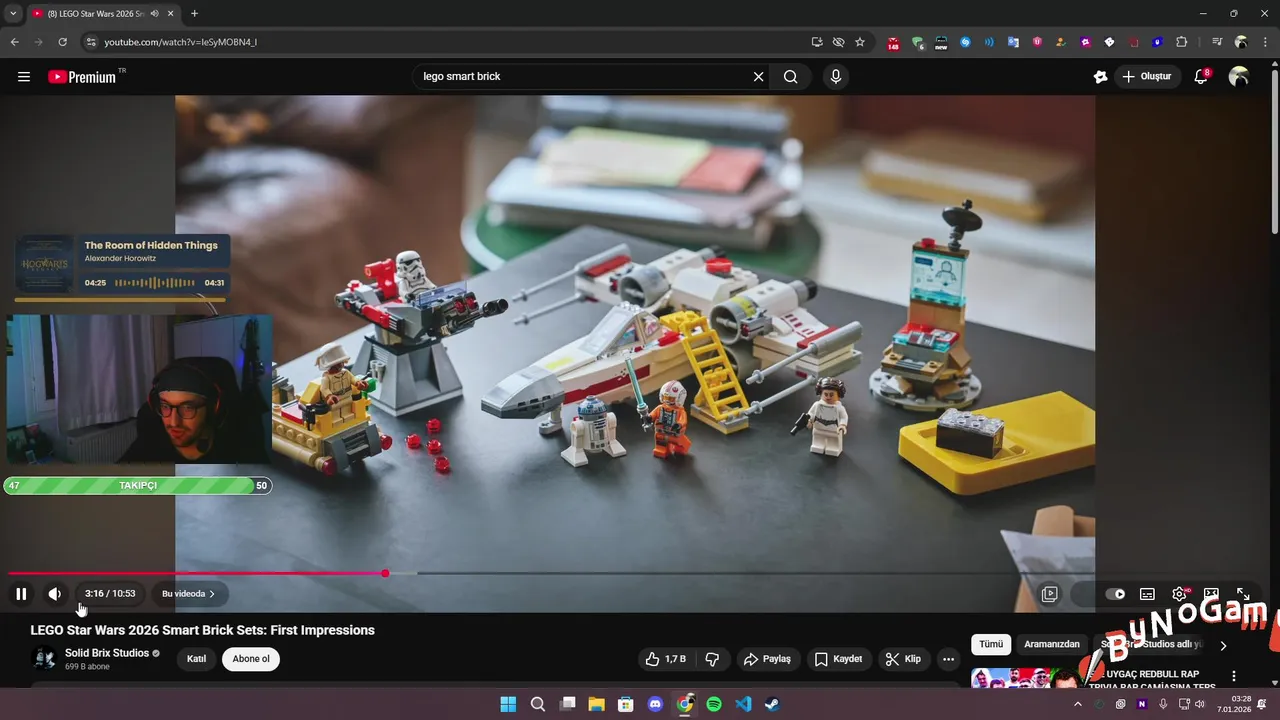Create a clip with Klip button
Image resolution: width=1280 pixels, height=720 pixels.
[x=903, y=659]
